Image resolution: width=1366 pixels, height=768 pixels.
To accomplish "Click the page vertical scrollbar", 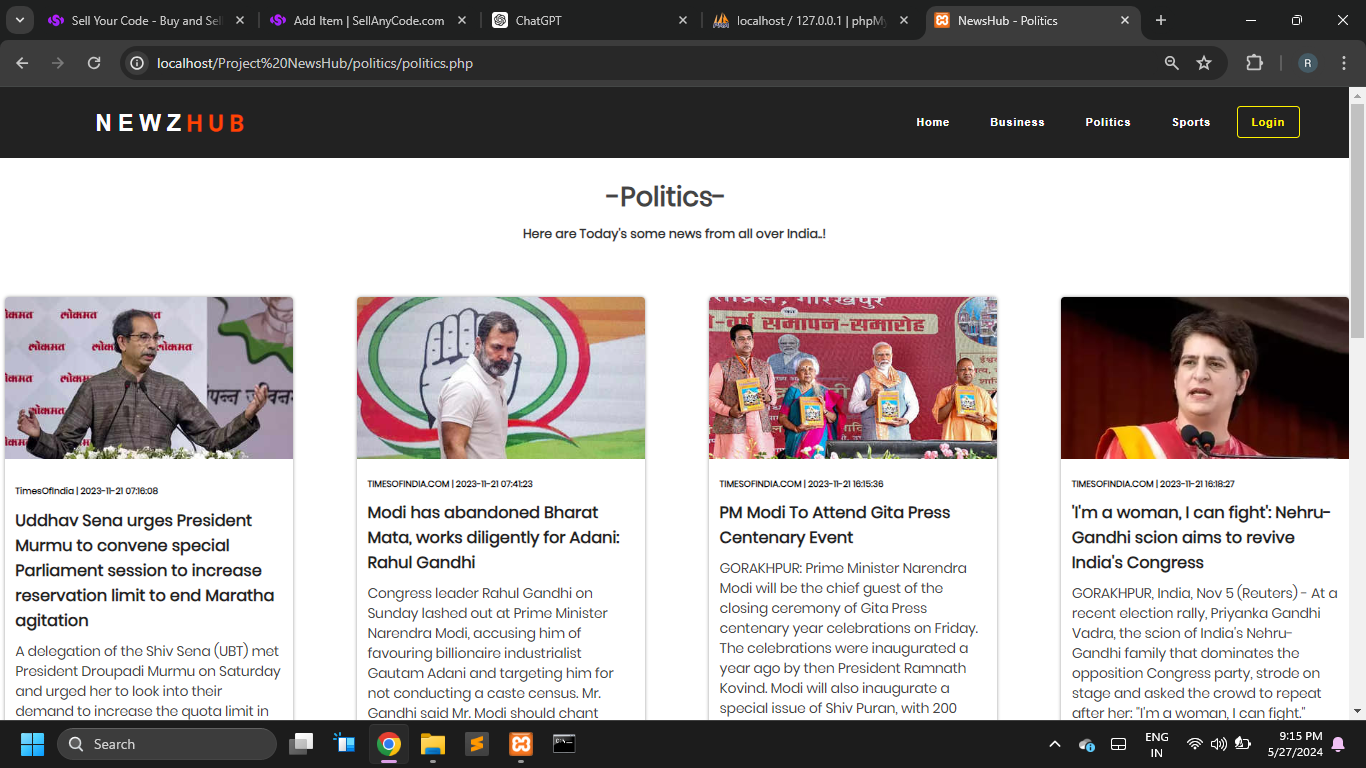I will pos(1357,400).
